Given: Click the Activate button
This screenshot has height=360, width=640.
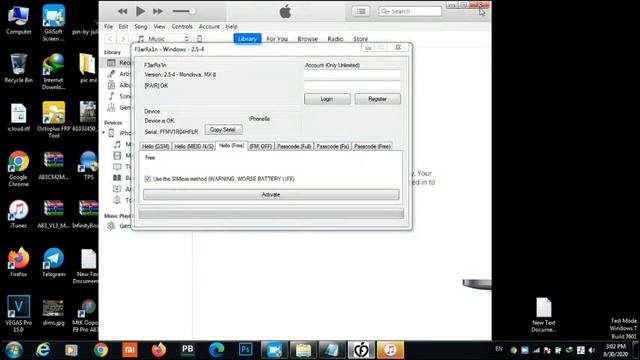Looking at the screenshot, I should 271,194.
